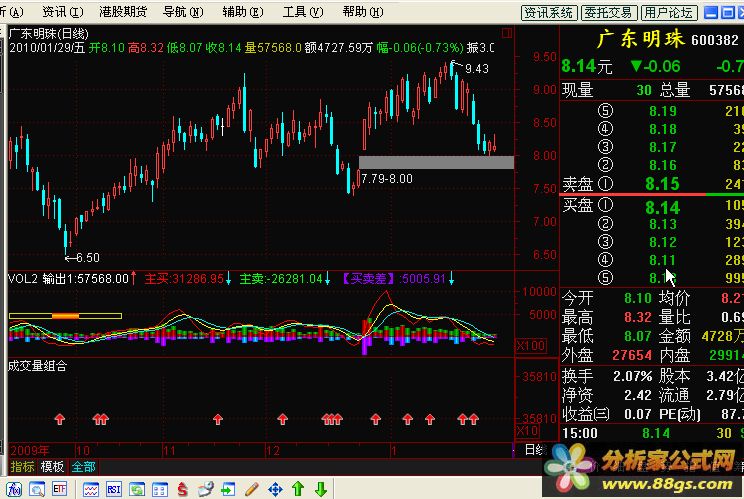Switch to the 模板 tab
Image resolution: width=744 pixels, height=499 pixels.
pyautogui.click(x=52, y=467)
